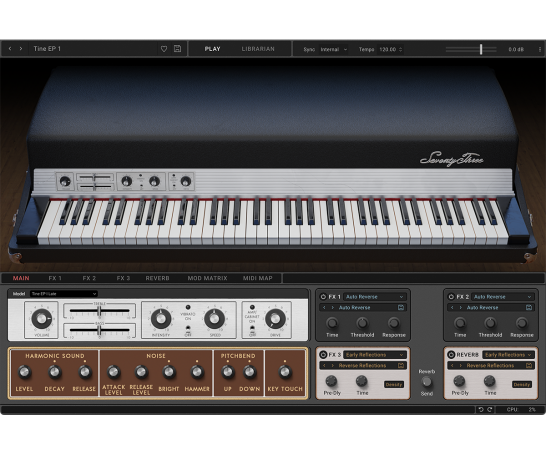Switch to the MOD MATRIX tab
The width and height of the screenshot is (546, 455).
click(x=207, y=278)
